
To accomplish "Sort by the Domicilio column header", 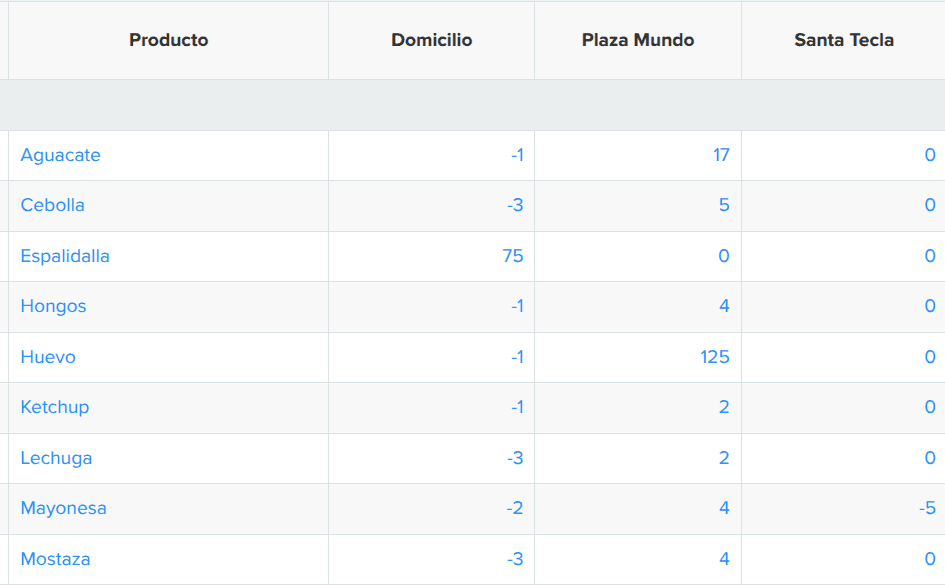I will point(432,40).
